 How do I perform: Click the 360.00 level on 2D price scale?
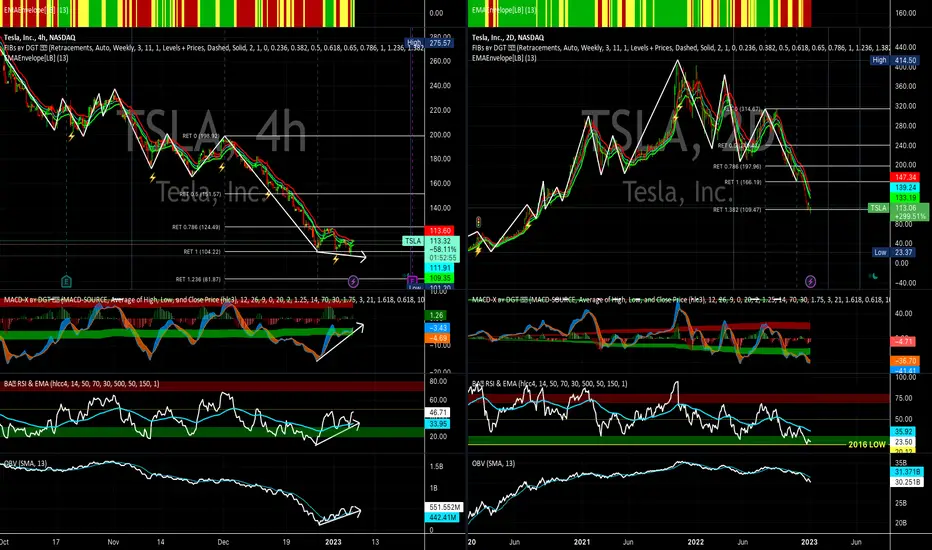pyautogui.click(x=905, y=86)
